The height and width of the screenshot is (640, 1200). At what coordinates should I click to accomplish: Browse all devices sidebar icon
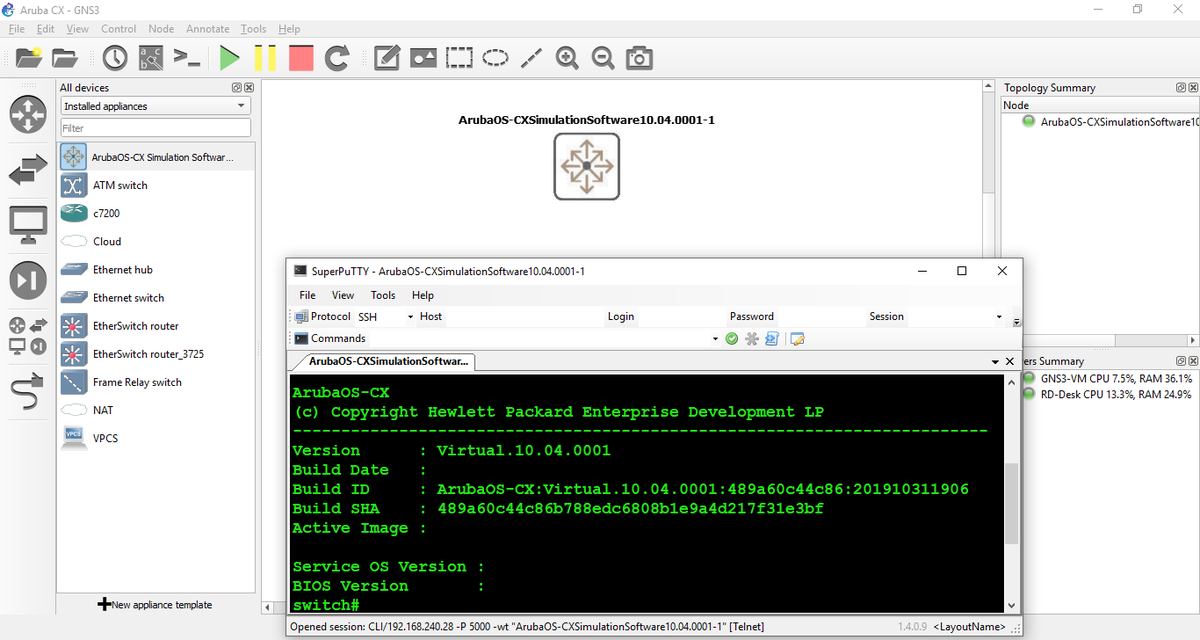[28, 336]
